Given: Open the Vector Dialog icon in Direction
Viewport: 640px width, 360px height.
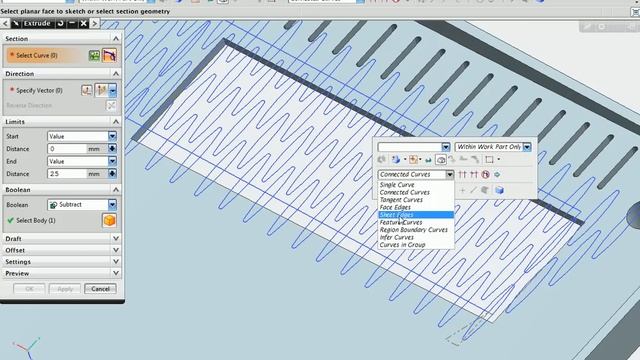Looking at the screenshot, I should pyautogui.click(x=87, y=90).
